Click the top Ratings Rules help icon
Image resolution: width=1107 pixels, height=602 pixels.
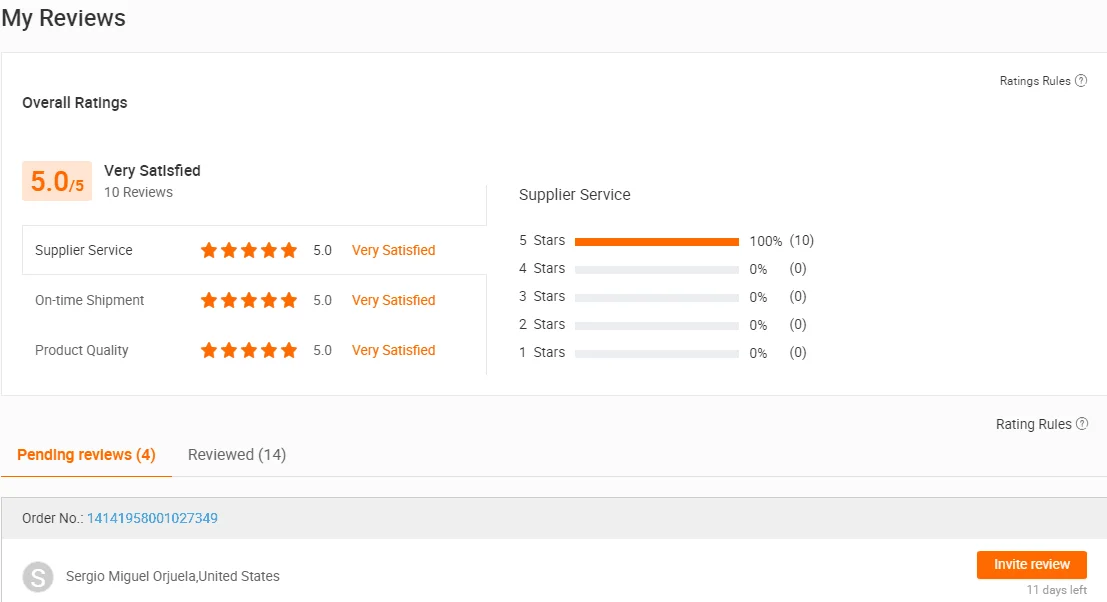[x=1081, y=81]
